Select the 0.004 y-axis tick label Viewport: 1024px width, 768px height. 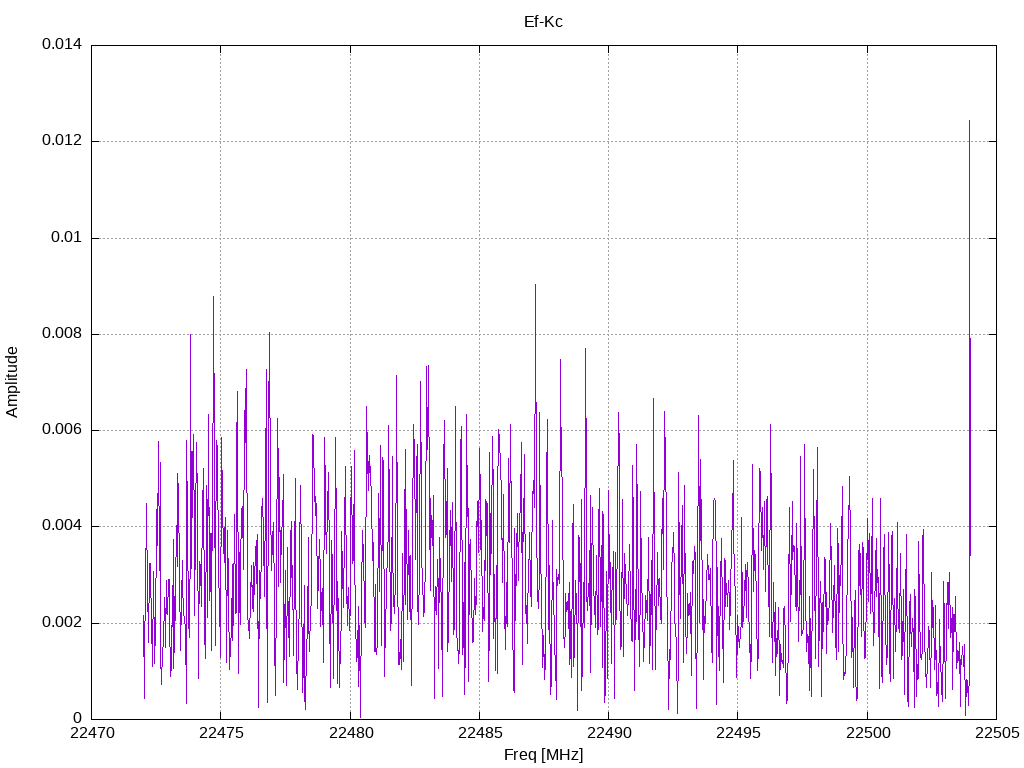pos(61,526)
